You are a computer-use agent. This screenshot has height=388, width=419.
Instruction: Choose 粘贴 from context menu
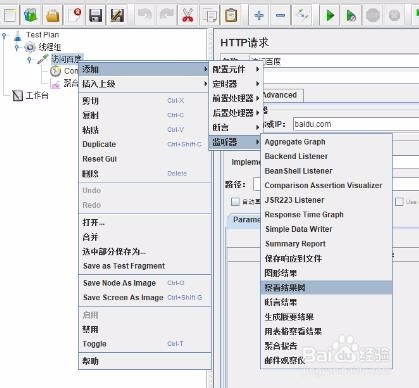[x=145, y=130]
